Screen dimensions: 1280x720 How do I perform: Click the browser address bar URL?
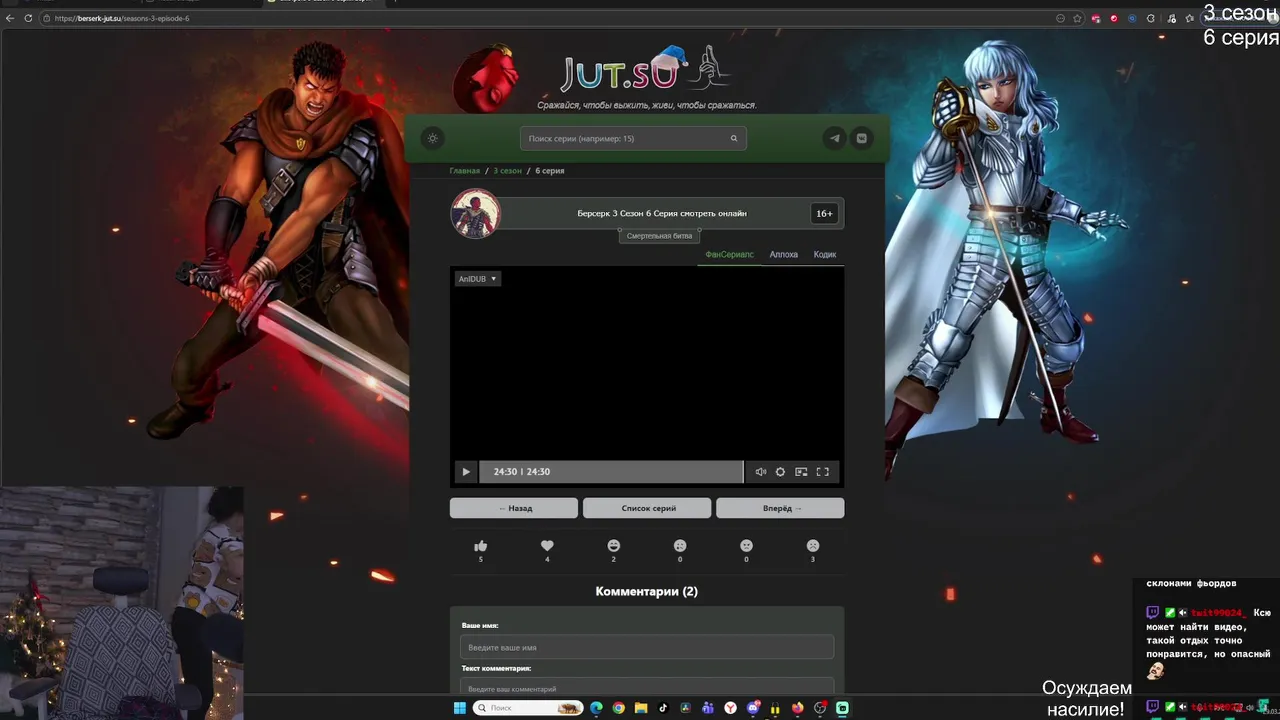coord(122,18)
